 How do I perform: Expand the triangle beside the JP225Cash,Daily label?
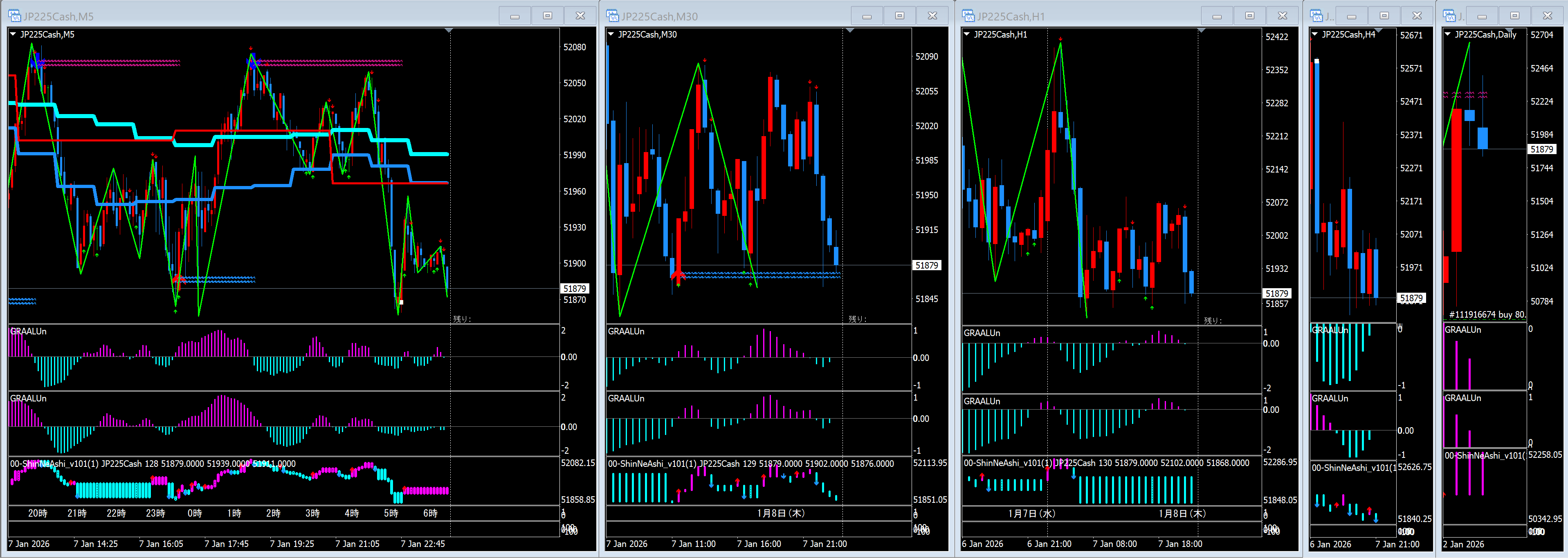click(1447, 34)
